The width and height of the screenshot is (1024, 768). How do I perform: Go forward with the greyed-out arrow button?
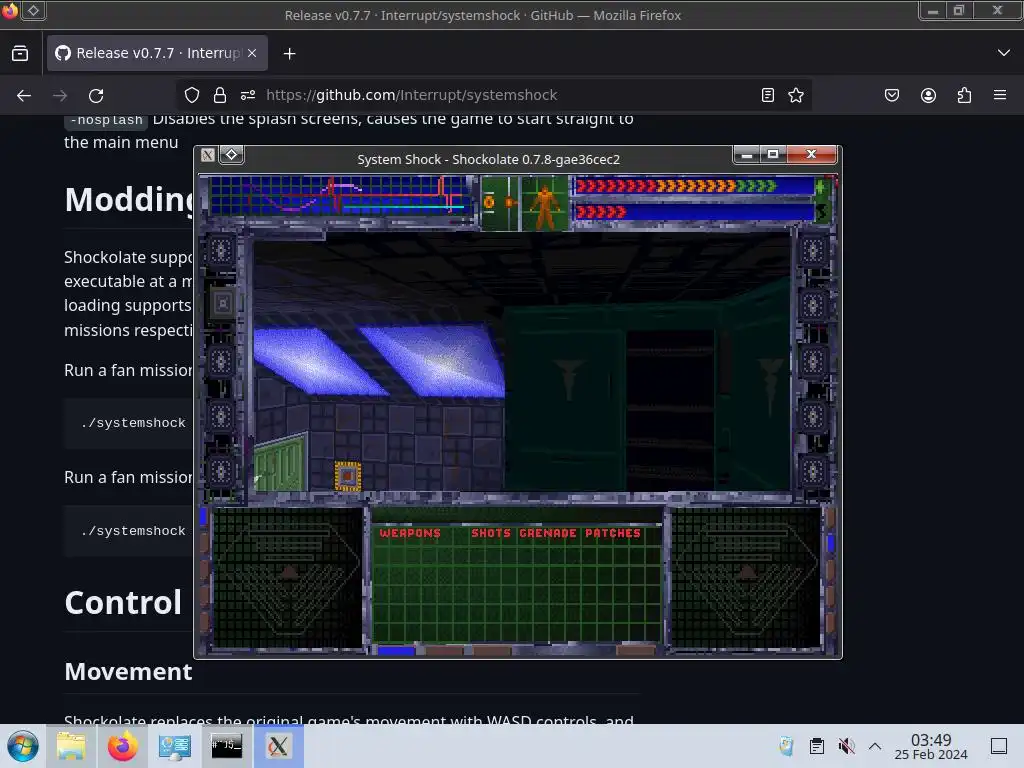(x=60, y=95)
